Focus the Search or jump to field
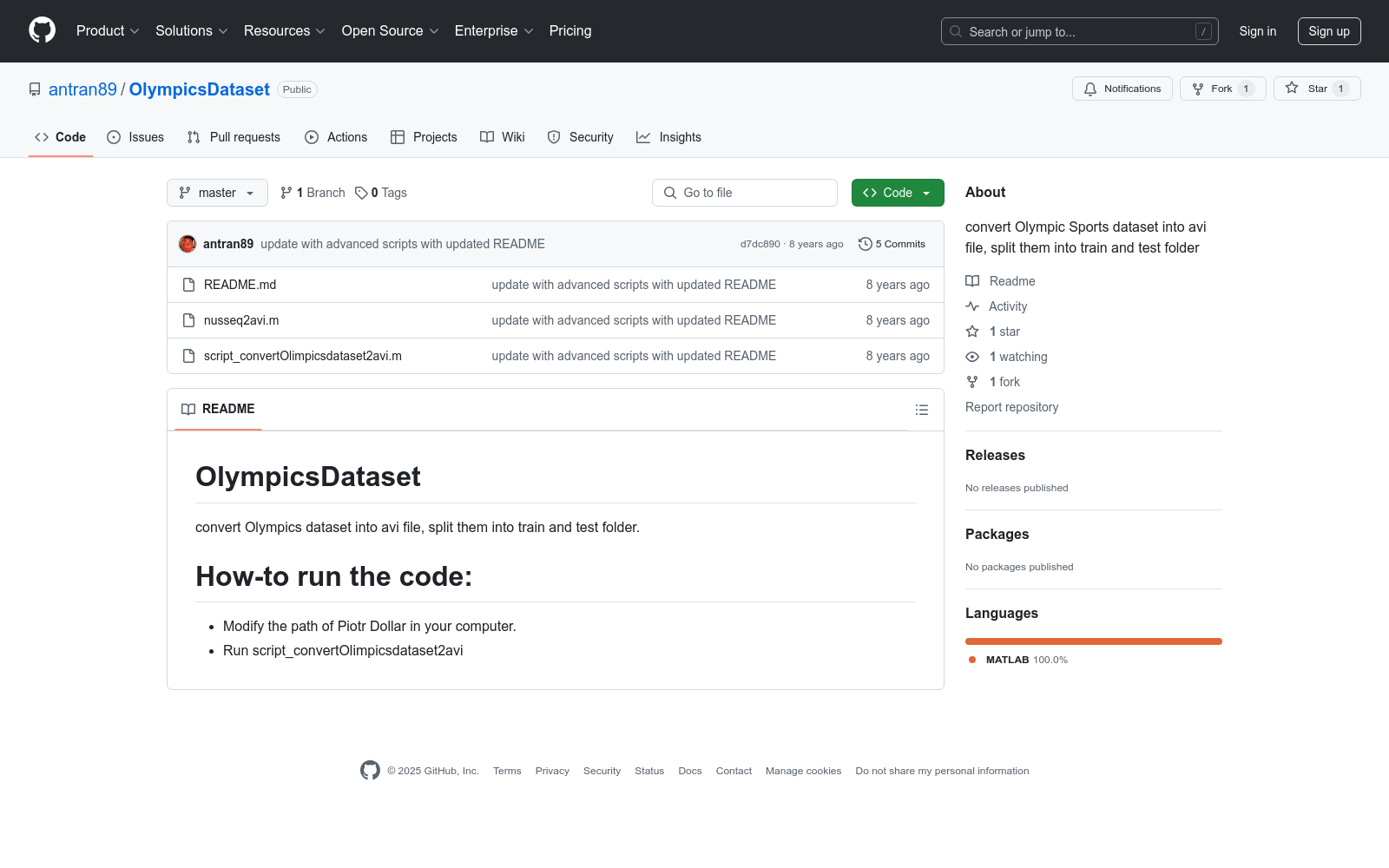Screen dimensions: 1389x868 coord(1080,31)
